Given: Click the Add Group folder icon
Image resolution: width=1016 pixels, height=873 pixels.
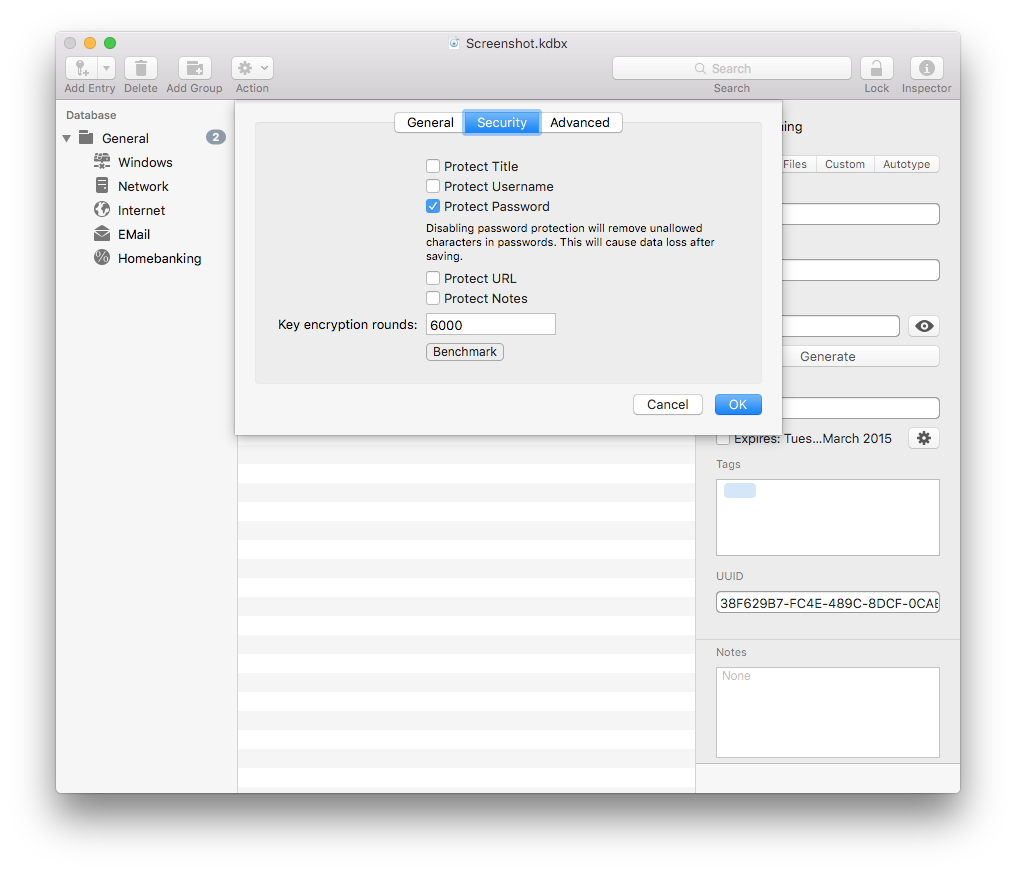Looking at the screenshot, I should pos(195,68).
